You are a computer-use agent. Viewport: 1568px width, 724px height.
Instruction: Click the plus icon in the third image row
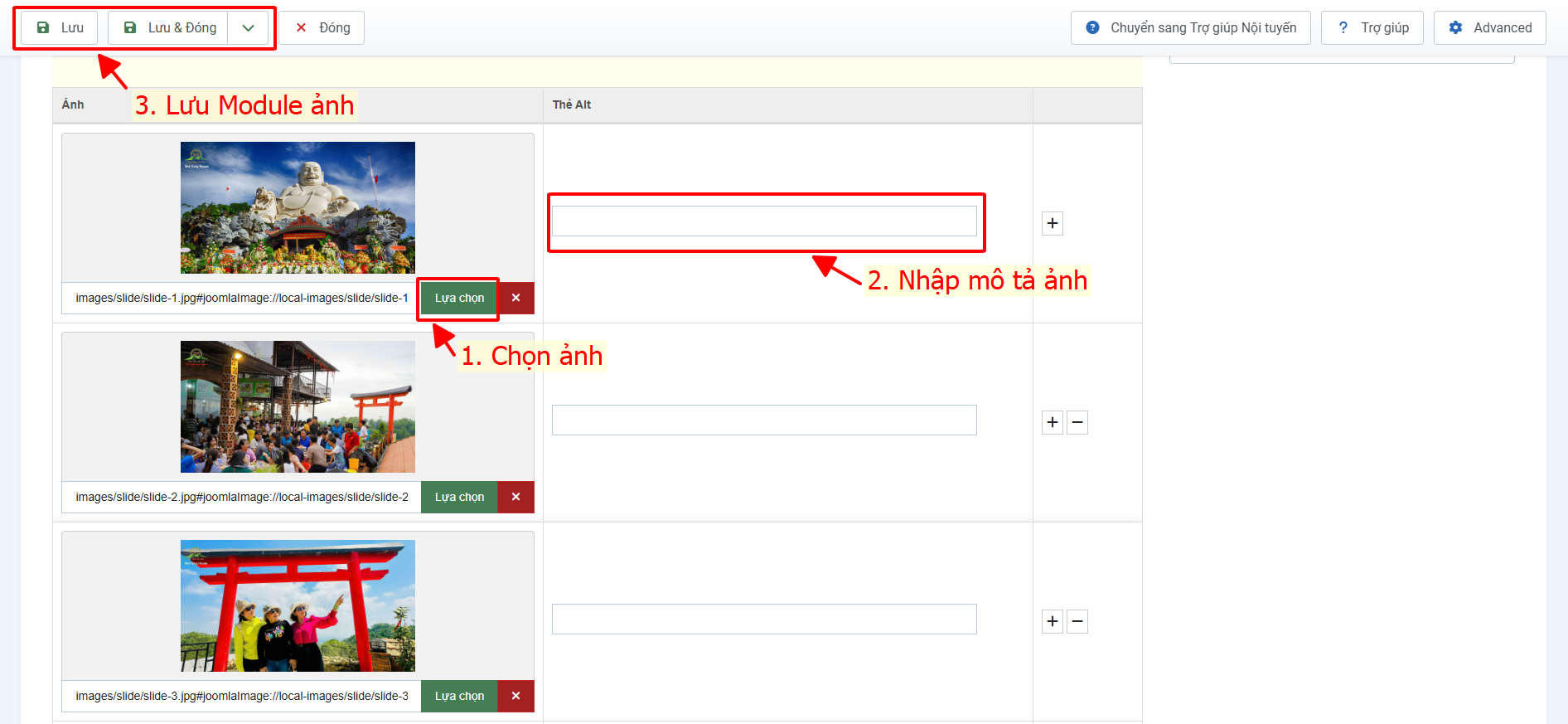point(1052,621)
